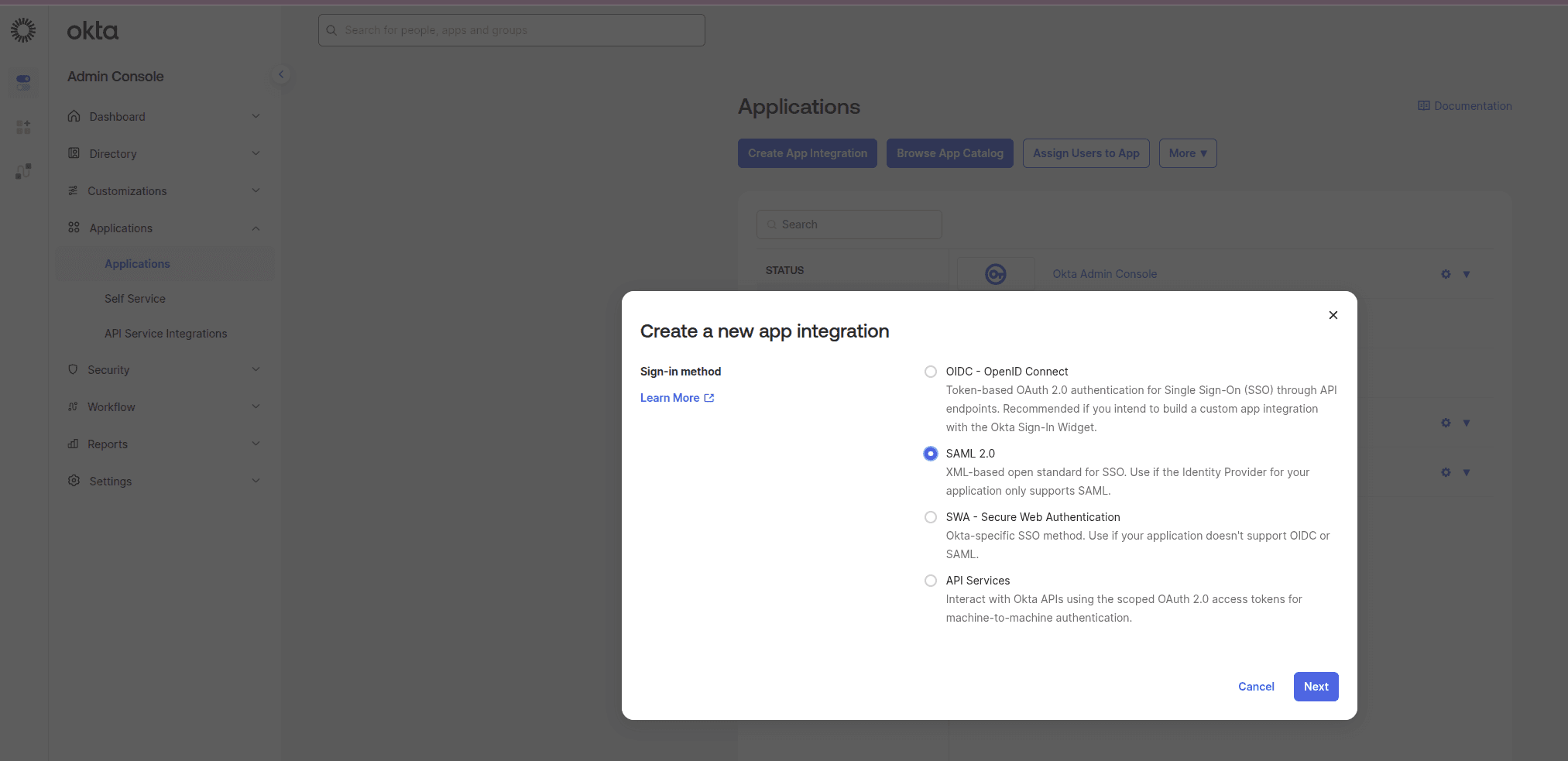Screen dimensions: 1568x761
Task: Click the Browse App Catalog button
Action: pos(950,153)
